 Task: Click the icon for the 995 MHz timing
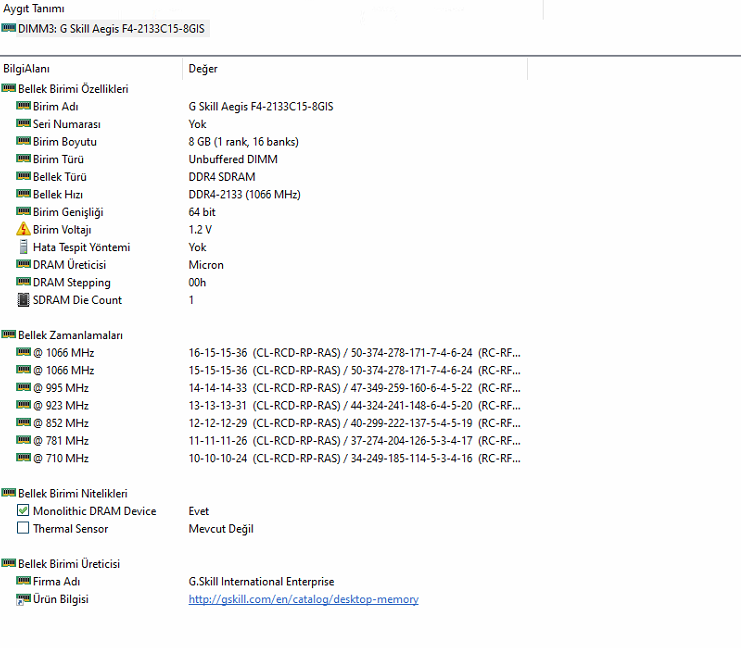(x=23, y=387)
